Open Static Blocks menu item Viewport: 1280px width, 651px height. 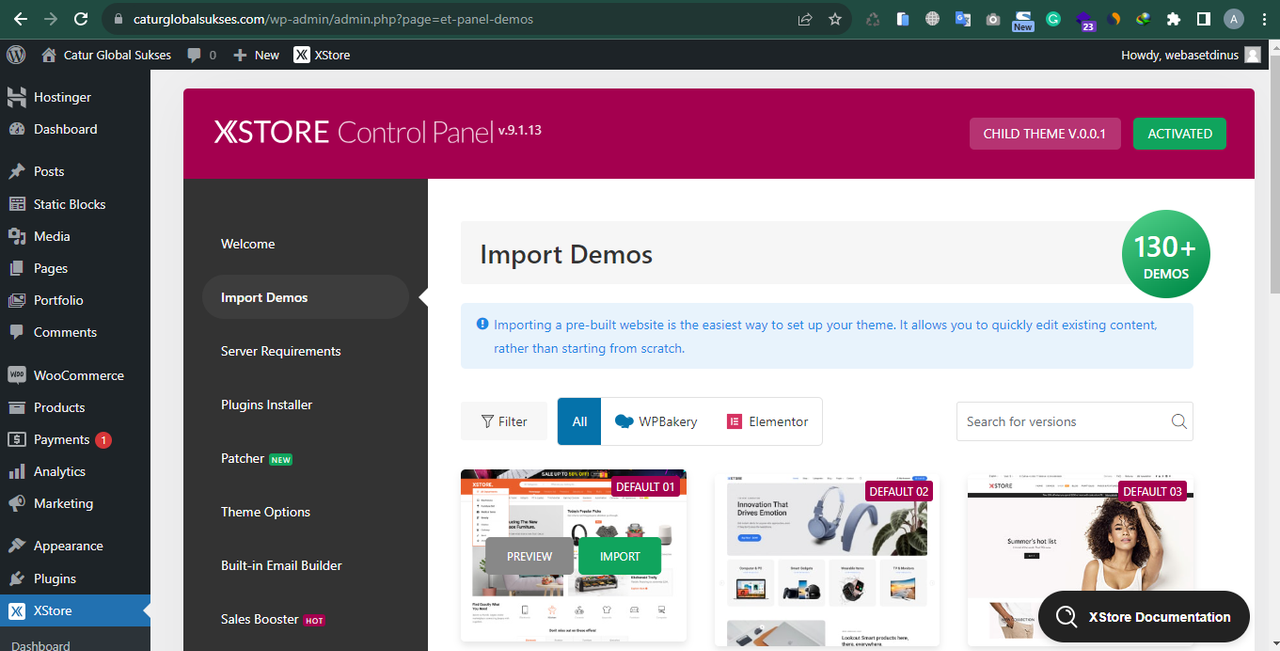point(69,204)
